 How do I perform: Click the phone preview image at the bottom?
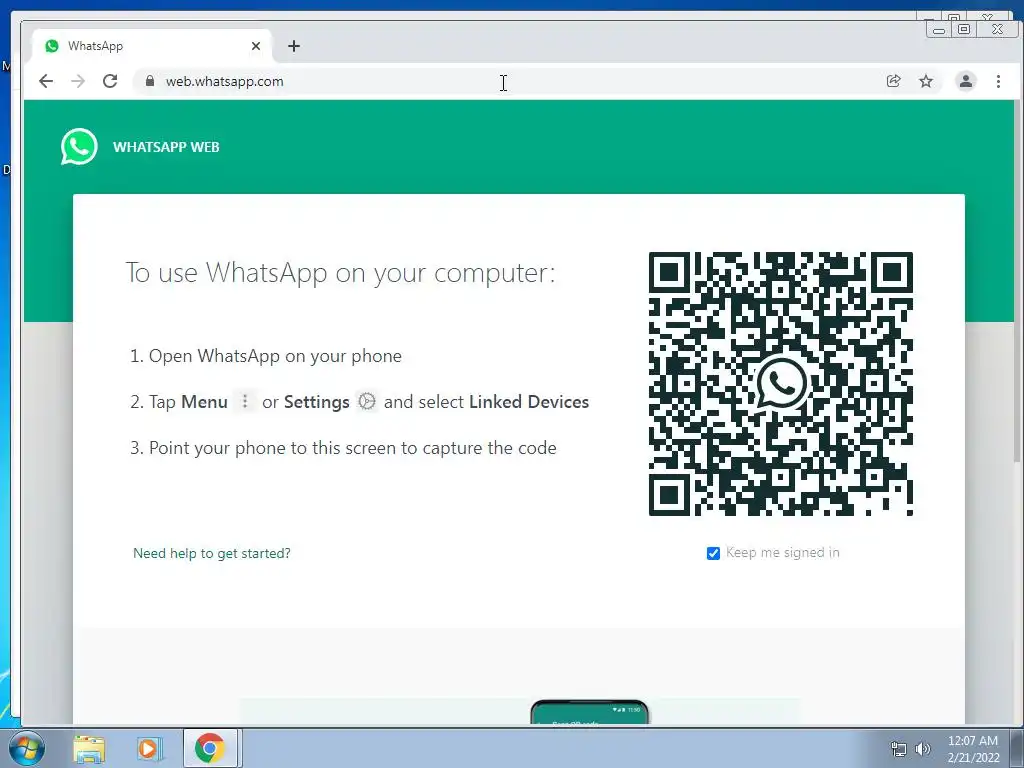[x=590, y=712]
